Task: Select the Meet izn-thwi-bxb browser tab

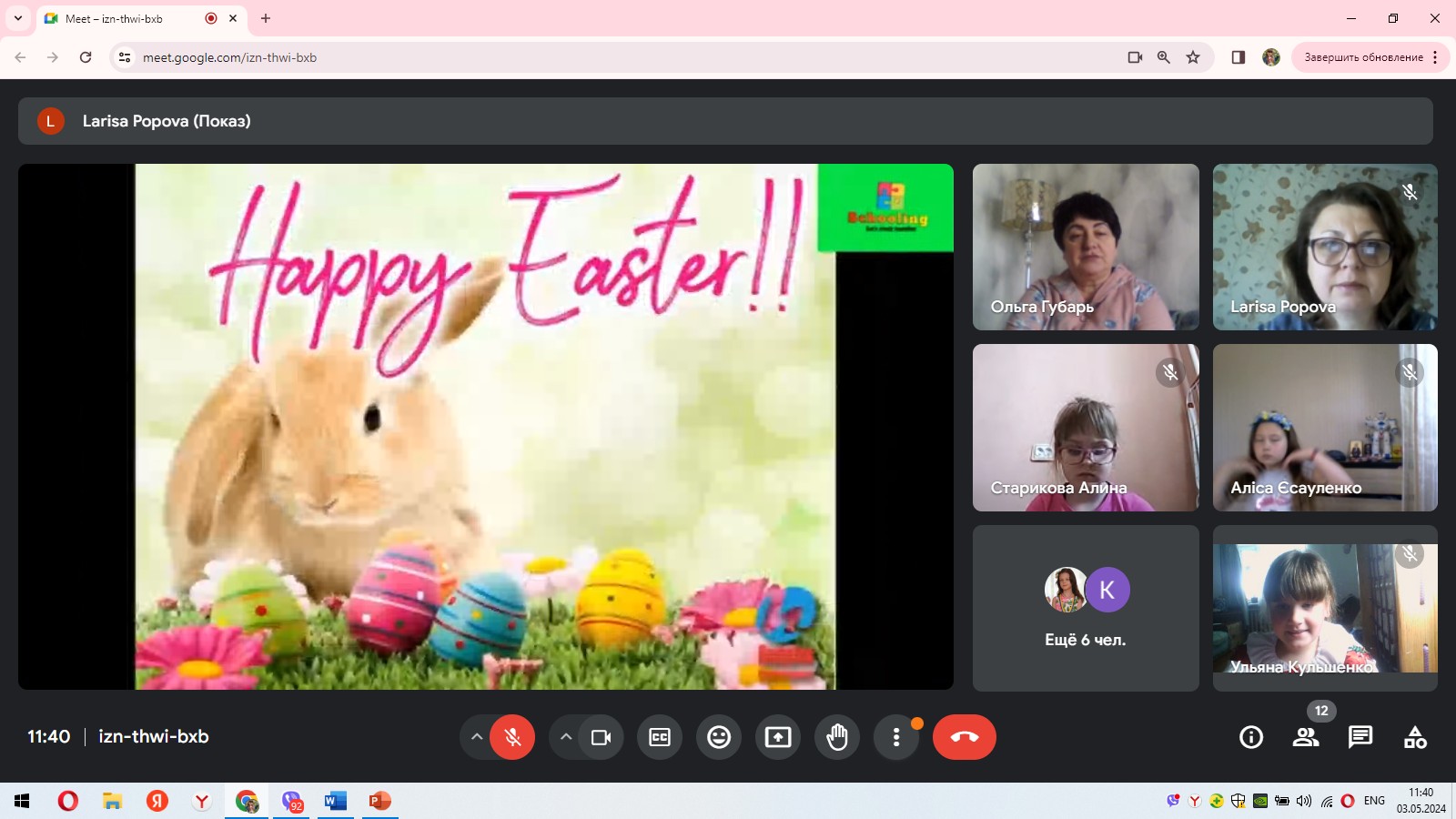Action: click(127, 18)
